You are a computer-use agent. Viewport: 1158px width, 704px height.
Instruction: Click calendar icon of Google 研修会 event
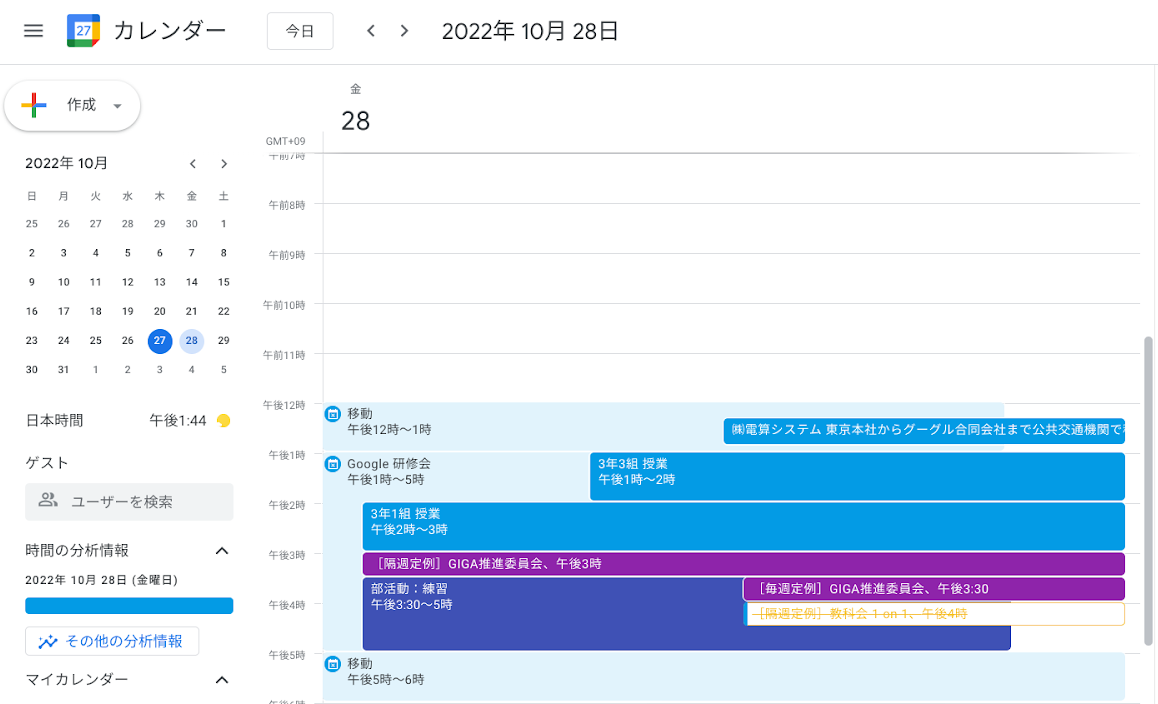(x=333, y=464)
